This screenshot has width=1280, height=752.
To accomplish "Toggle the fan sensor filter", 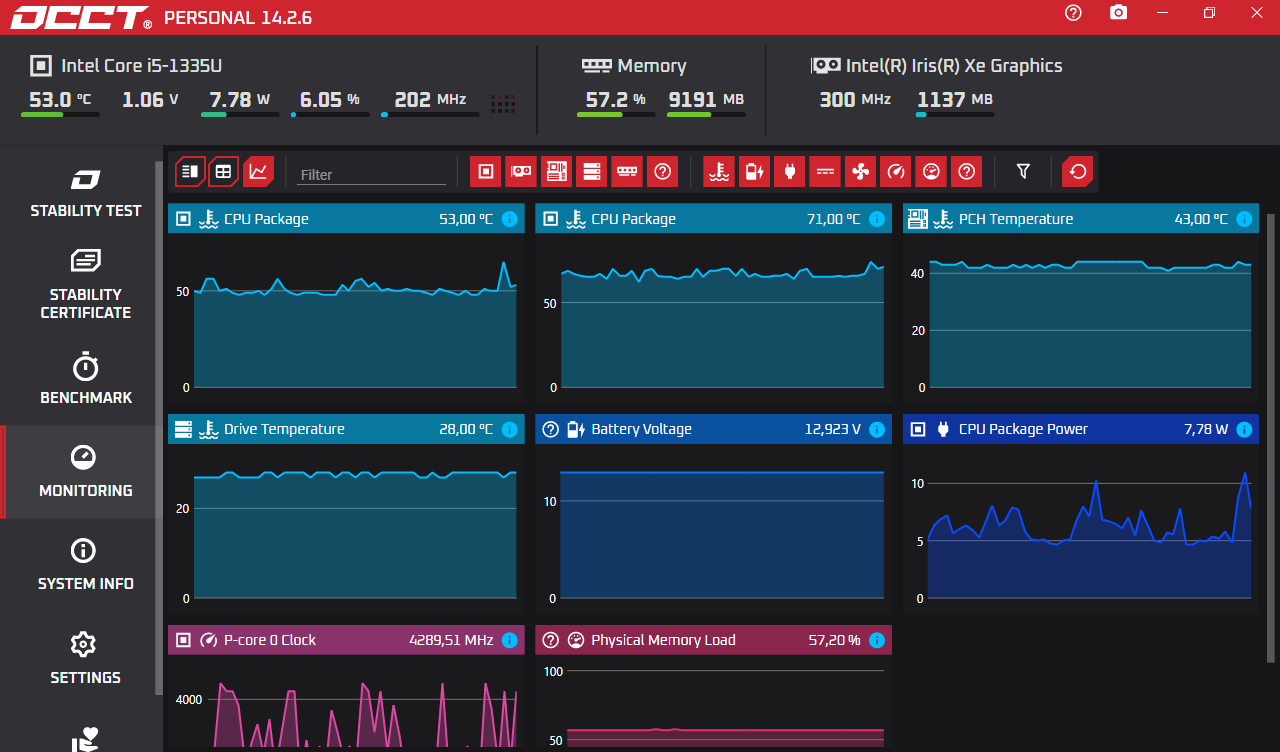I will tap(860, 172).
